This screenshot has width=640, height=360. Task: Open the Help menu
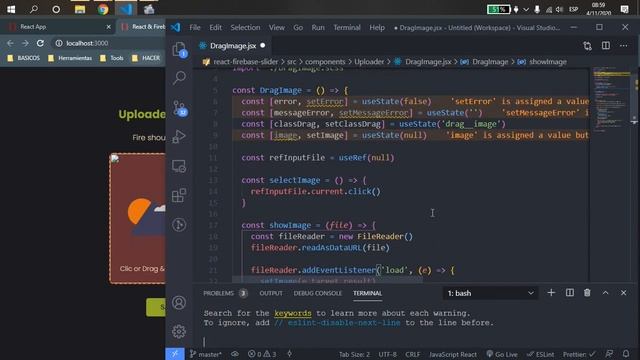pos(377,27)
